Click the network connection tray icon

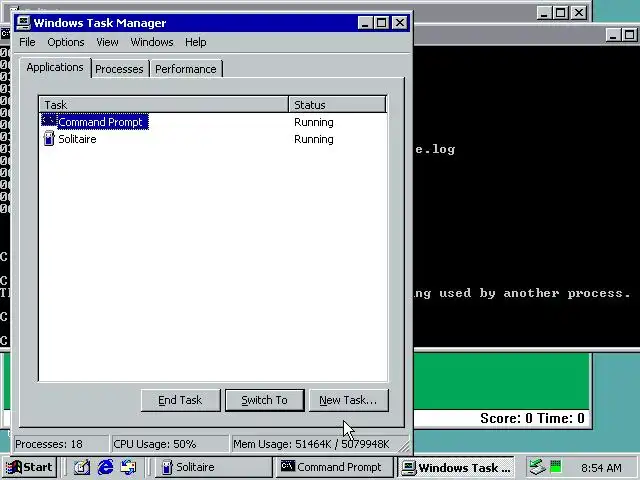point(537,467)
